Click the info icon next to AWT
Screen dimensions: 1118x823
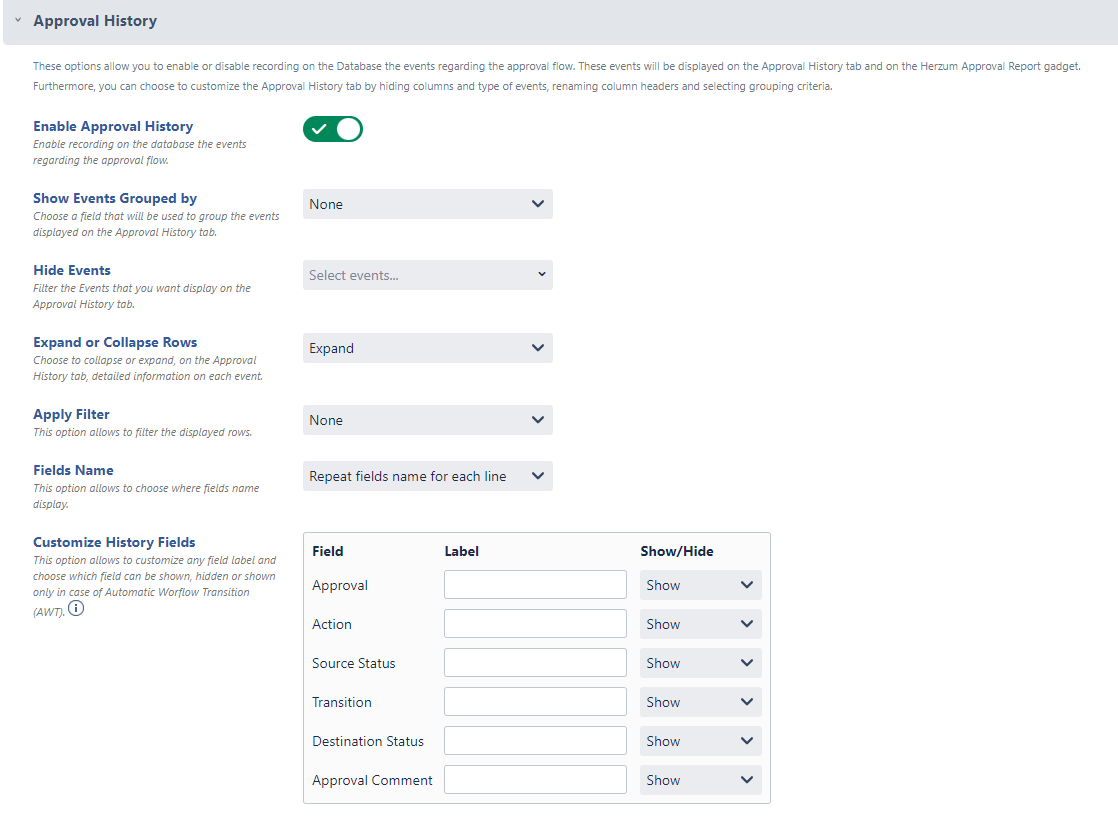click(76, 608)
